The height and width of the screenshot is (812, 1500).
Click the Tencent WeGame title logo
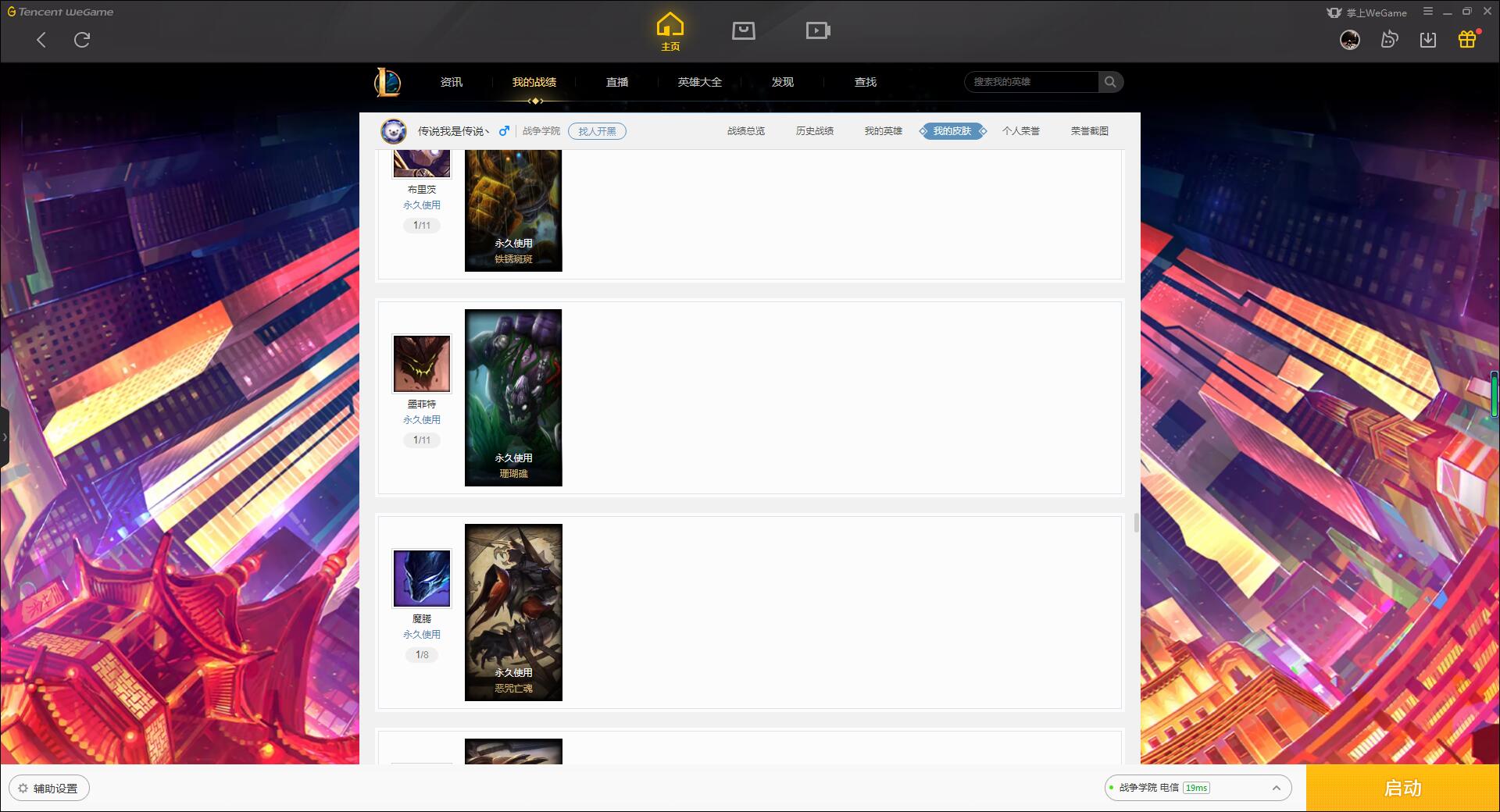(x=60, y=12)
